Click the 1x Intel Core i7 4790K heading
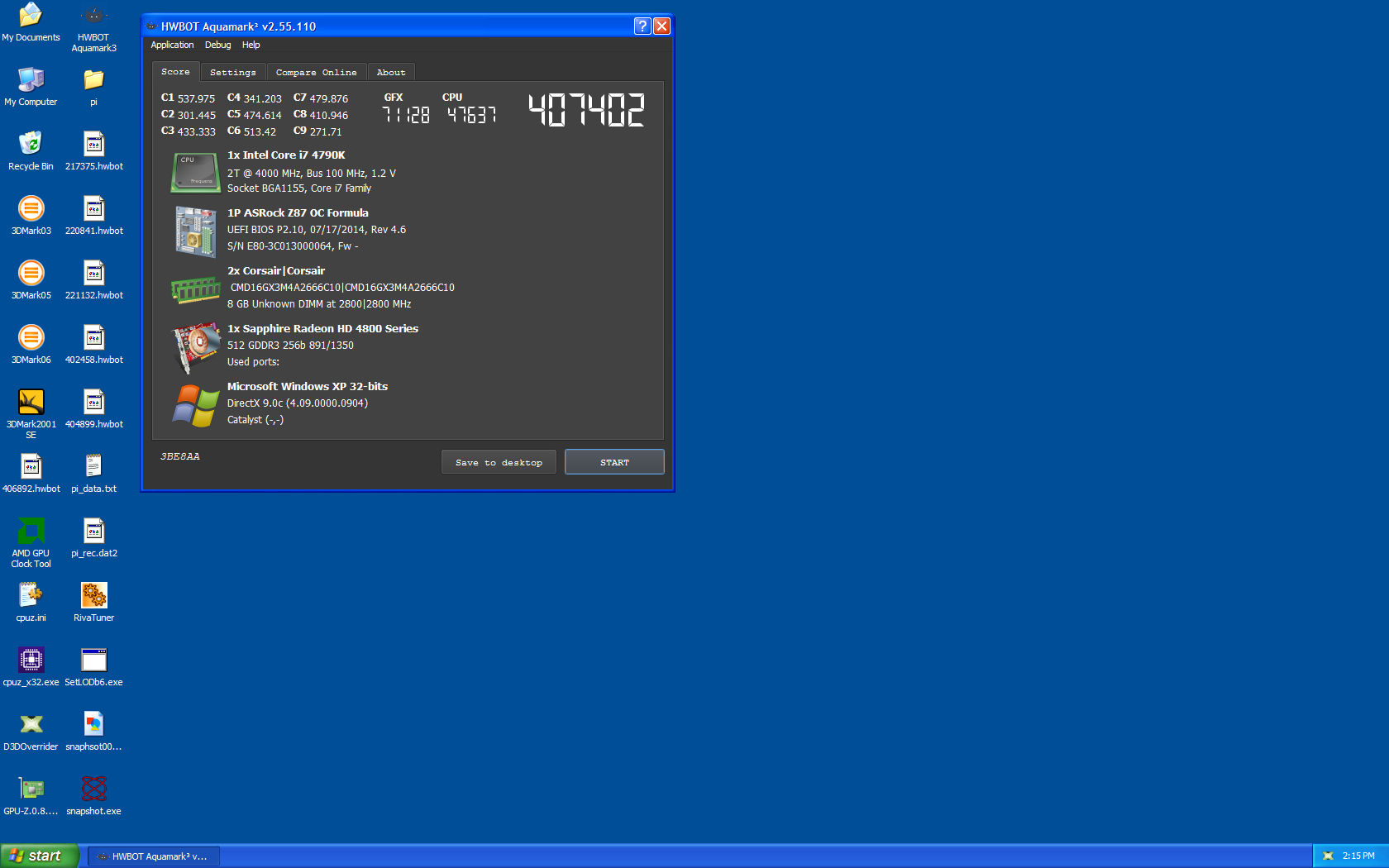 [x=286, y=155]
